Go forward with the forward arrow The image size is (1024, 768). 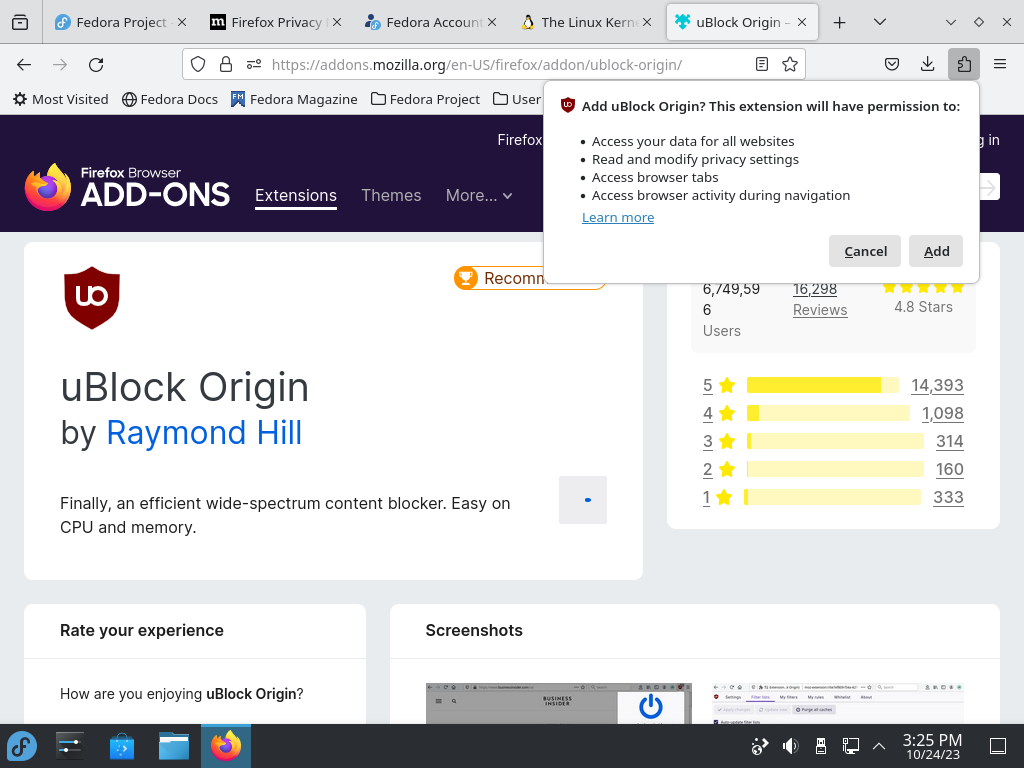click(60, 64)
